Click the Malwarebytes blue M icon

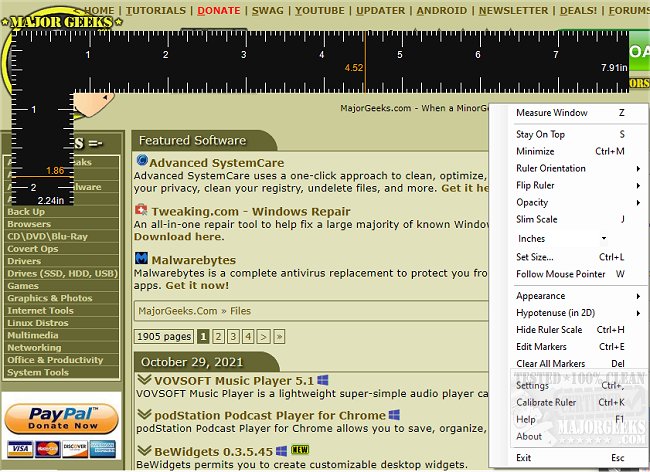(x=141, y=258)
